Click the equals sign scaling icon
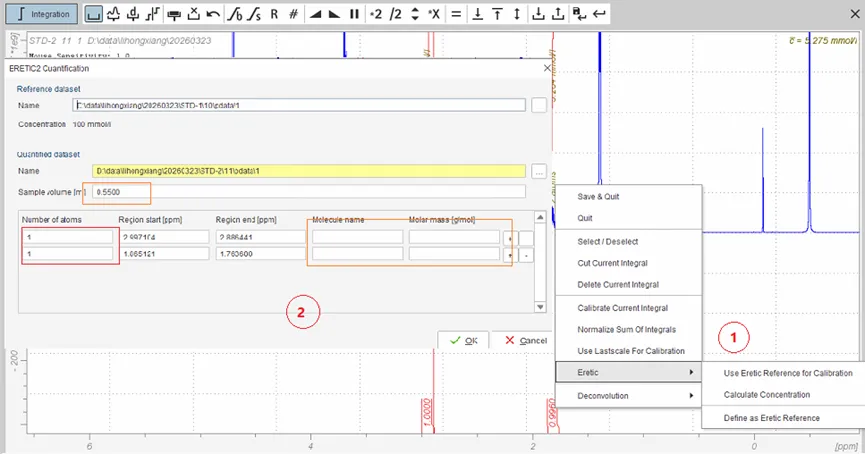Screen dimensions: 865x454 [x=456, y=14]
